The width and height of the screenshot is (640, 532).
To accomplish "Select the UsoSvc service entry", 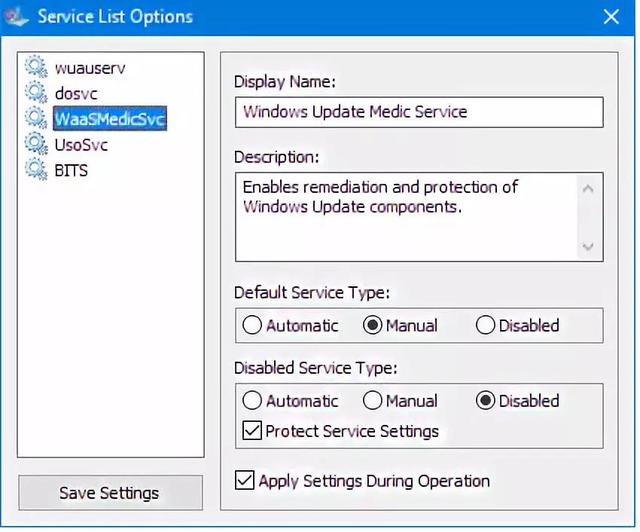I will point(81,145).
